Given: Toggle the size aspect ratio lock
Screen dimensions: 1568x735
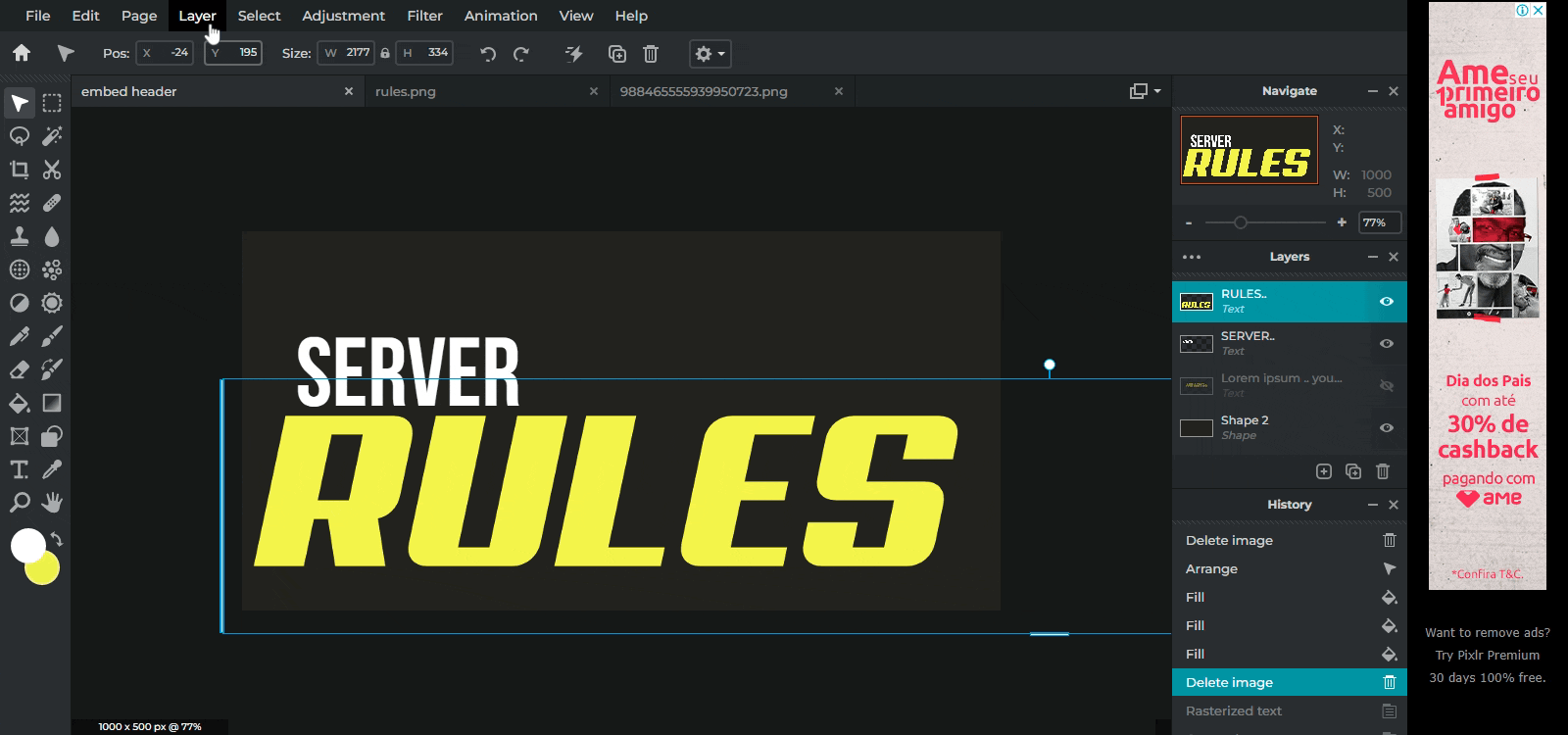Looking at the screenshot, I should (385, 53).
